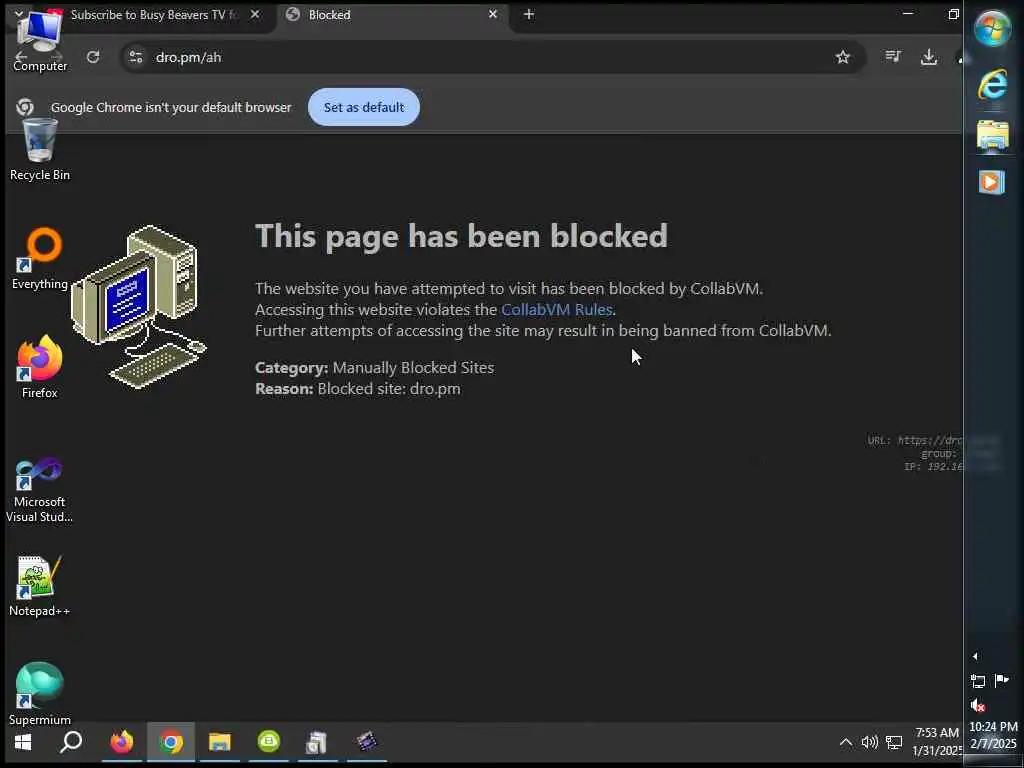This screenshot has height=768, width=1024.
Task: Close the Blocked tab
Action: [x=492, y=14]
